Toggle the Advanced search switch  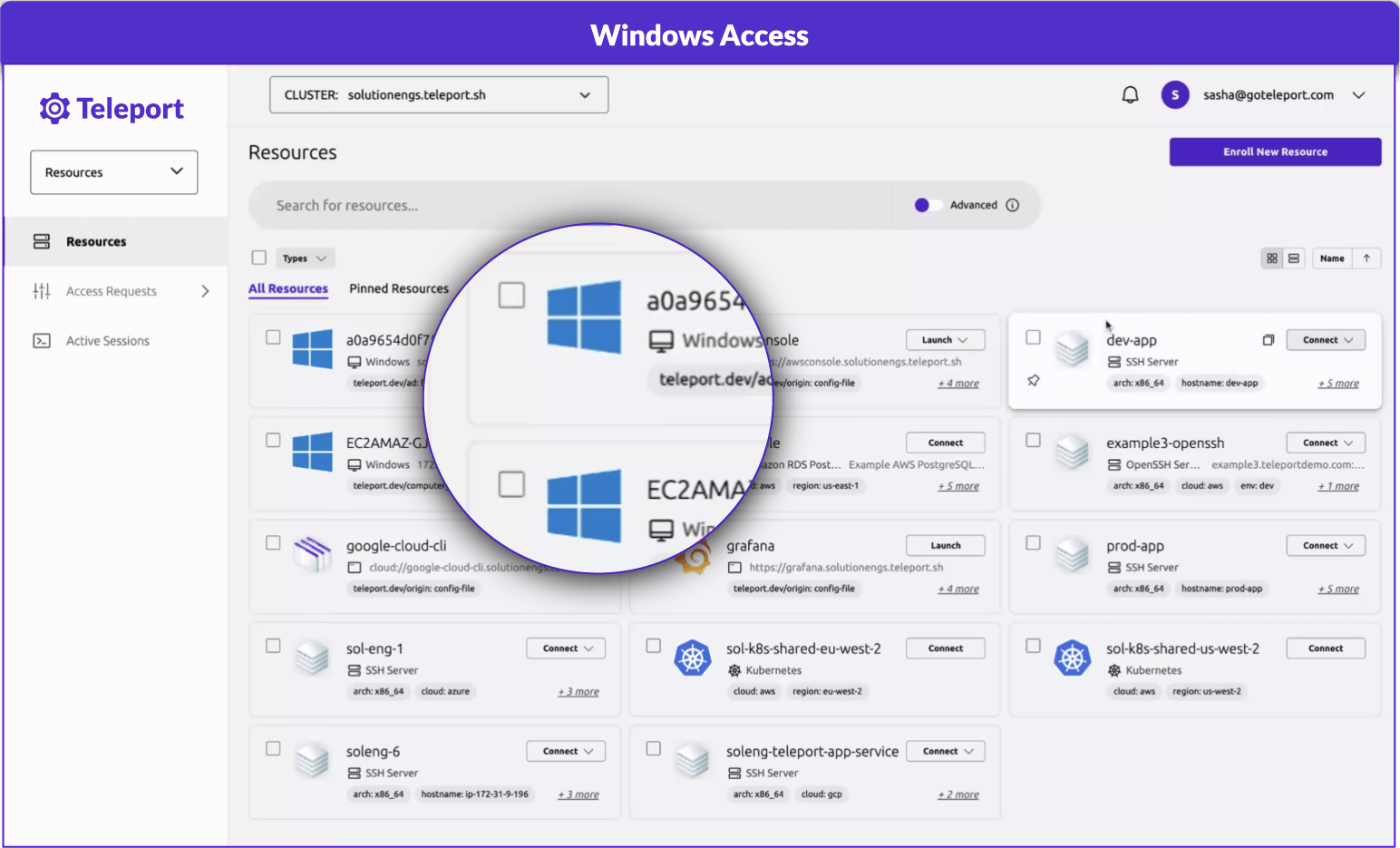tap(928, 205)
